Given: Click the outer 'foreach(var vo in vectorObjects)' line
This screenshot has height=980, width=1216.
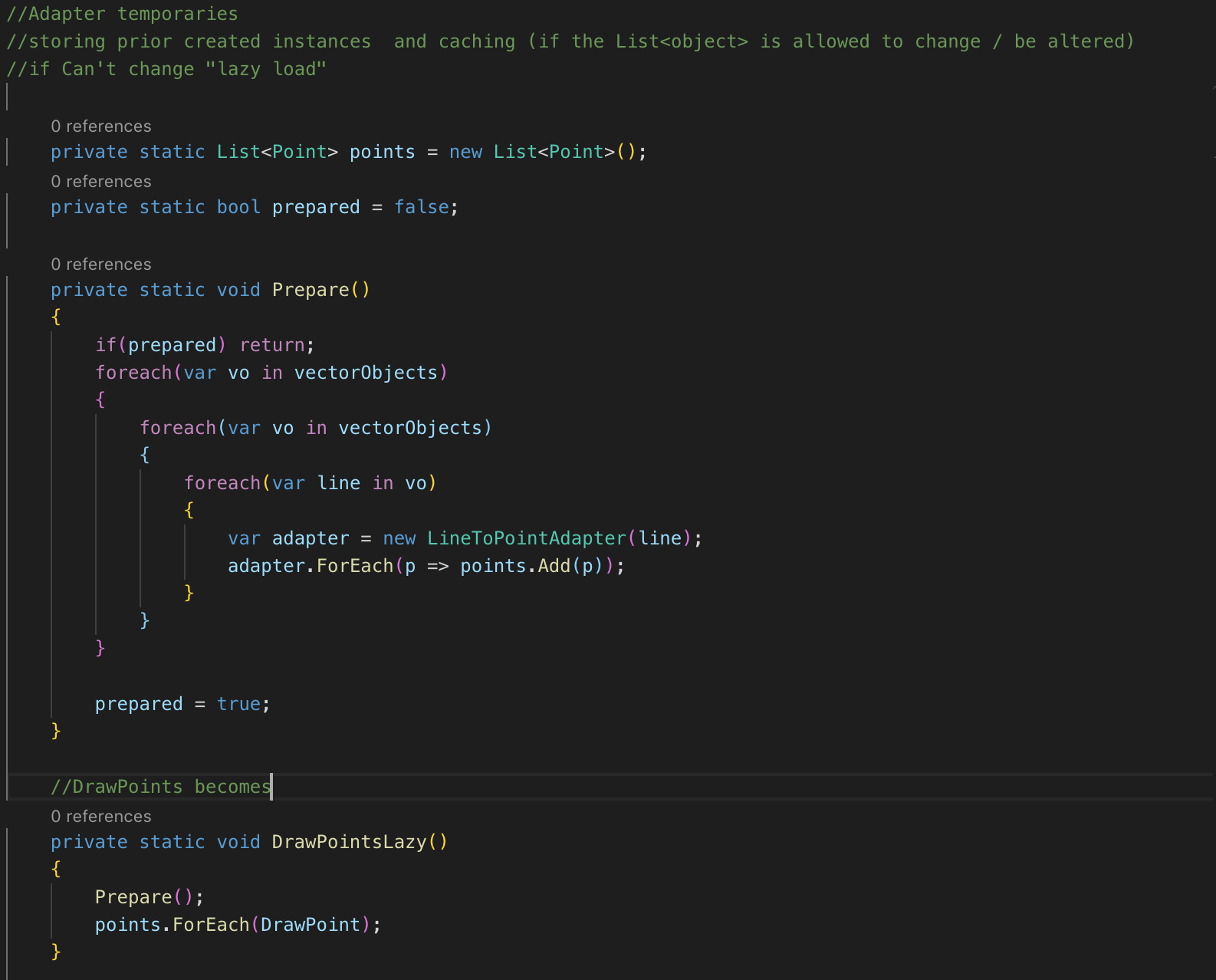Looking at the screenshot, I should (x=271, y=373).
